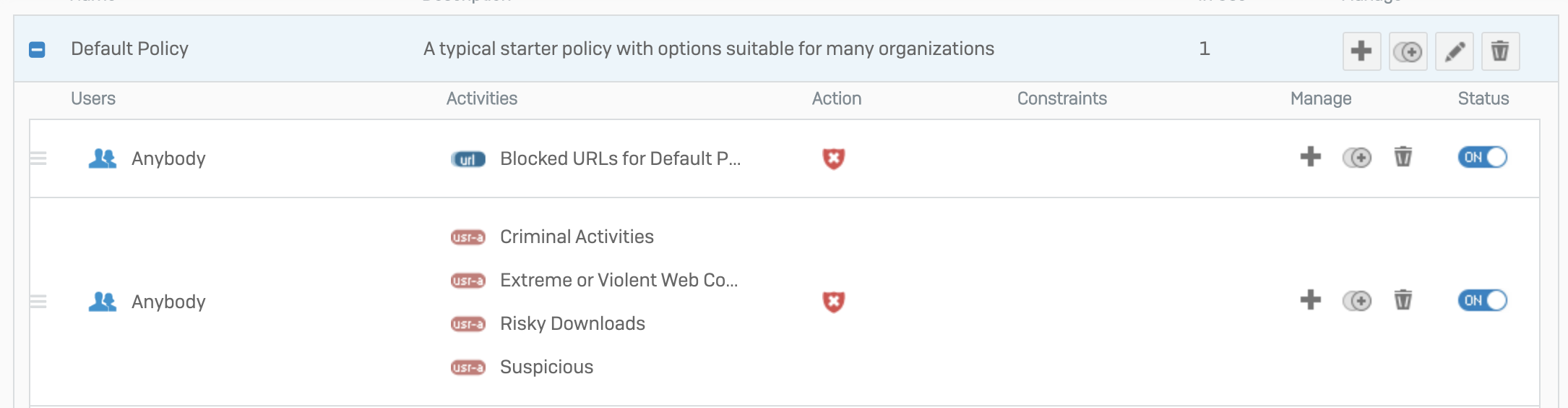Click the Risky Downloads activity
Viewport: 1568px width, 408px height.
click(572, 323)
